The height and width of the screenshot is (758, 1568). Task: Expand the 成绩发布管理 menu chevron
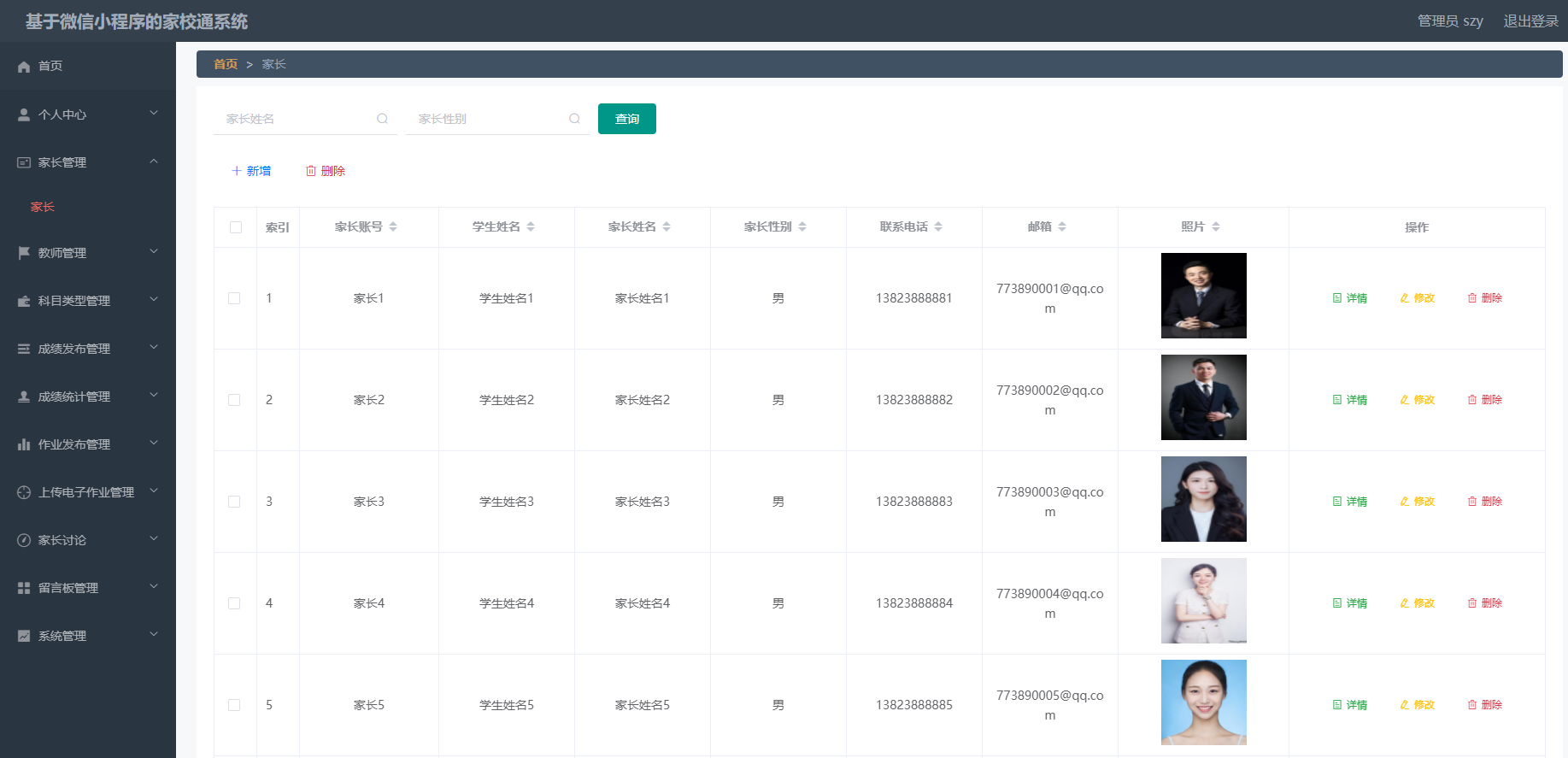pyautogui.click(x=154, y=347)
